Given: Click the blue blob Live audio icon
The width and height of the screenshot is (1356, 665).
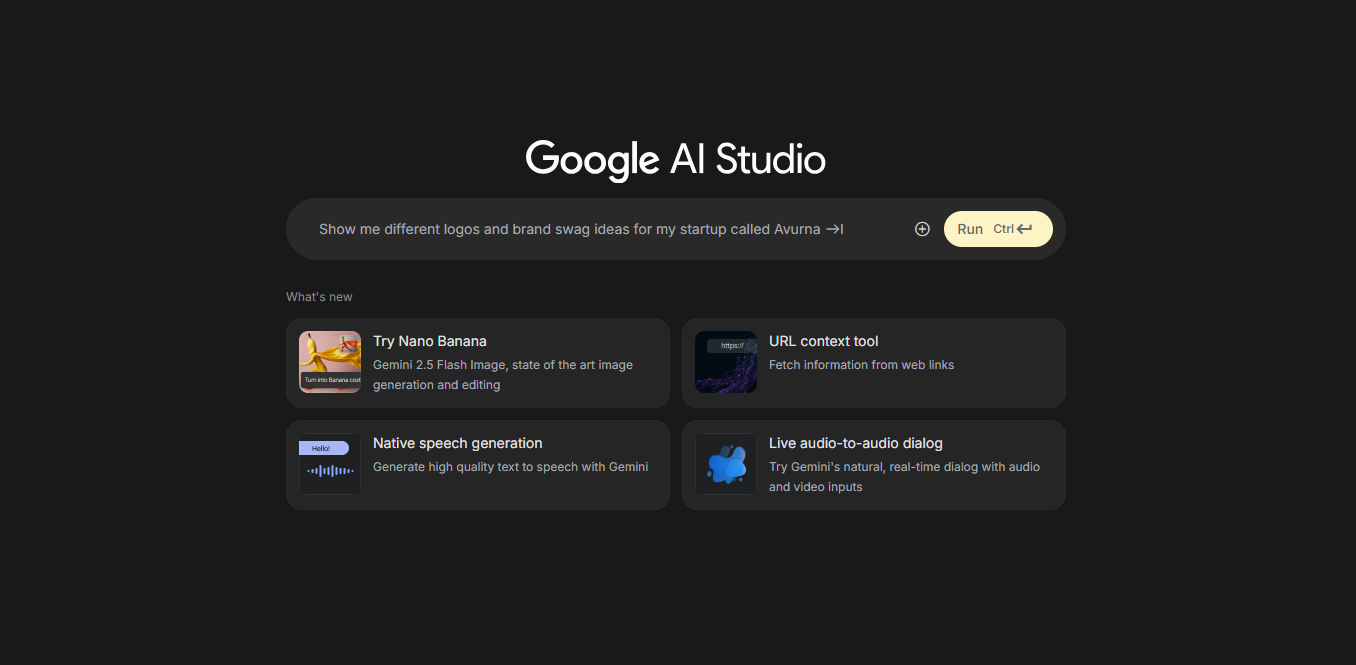Looking at the screenshot, I should 726,464.
